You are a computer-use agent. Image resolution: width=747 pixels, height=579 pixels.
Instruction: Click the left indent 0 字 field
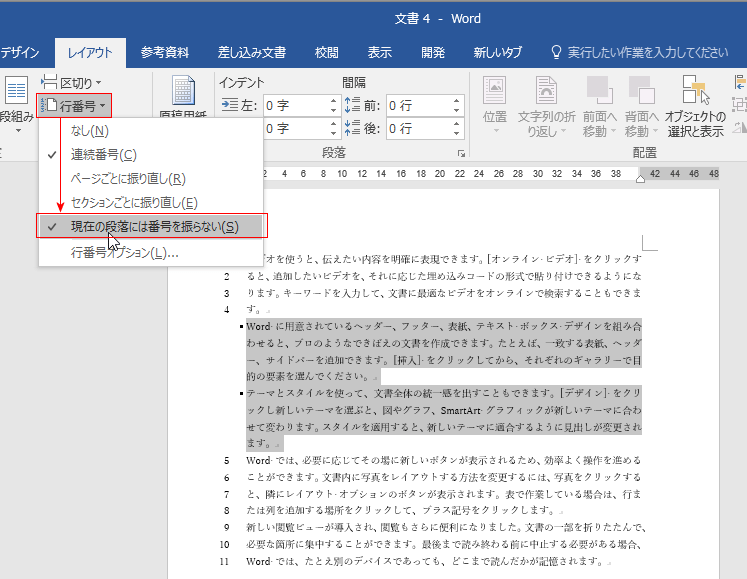point(295,105)
